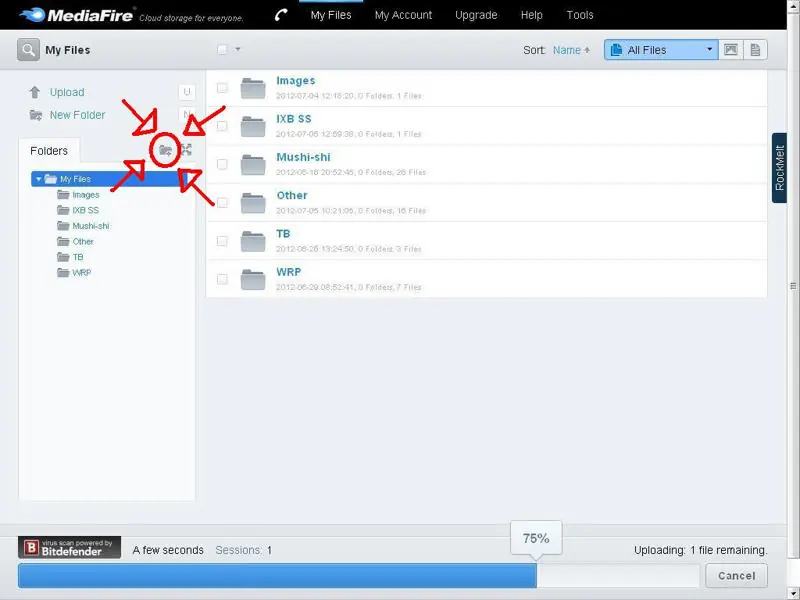Open the RockMelt side tab

779,168
